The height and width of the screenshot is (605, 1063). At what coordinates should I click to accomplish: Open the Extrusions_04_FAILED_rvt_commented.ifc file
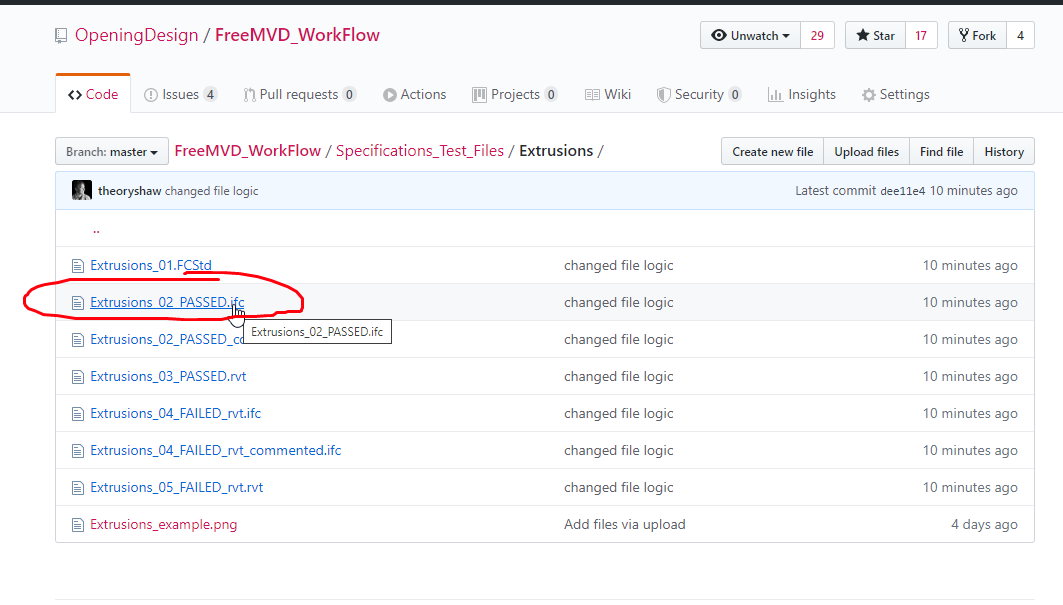point(216,450)
